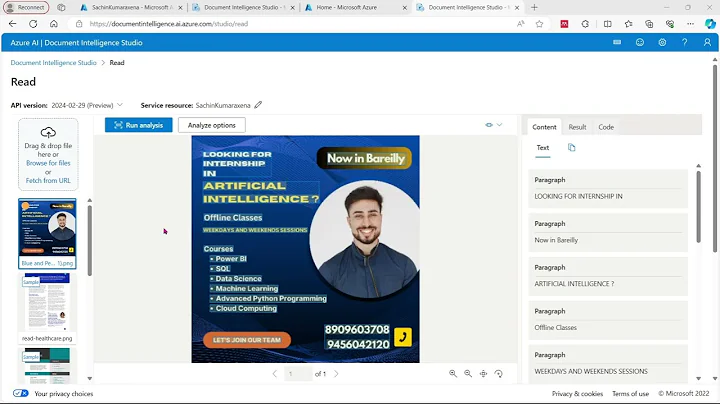Open Privacy & cookies link
The image size is (720, 404).
pyautogui.click(x=577, y=393)
